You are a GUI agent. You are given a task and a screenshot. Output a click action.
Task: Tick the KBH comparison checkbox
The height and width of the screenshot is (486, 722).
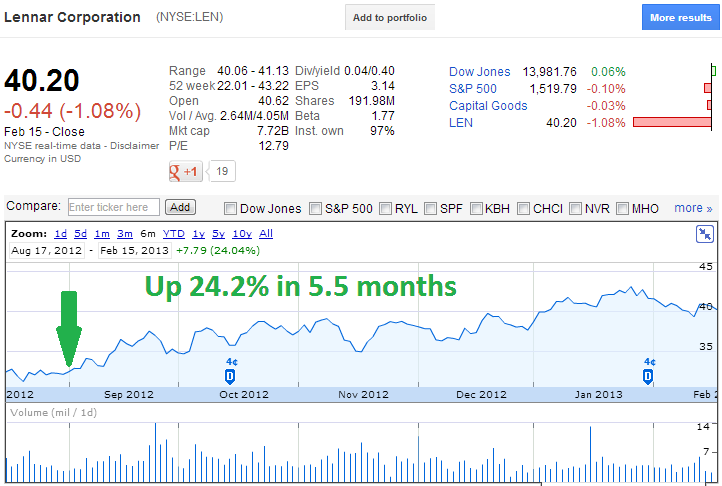point(476,209)
